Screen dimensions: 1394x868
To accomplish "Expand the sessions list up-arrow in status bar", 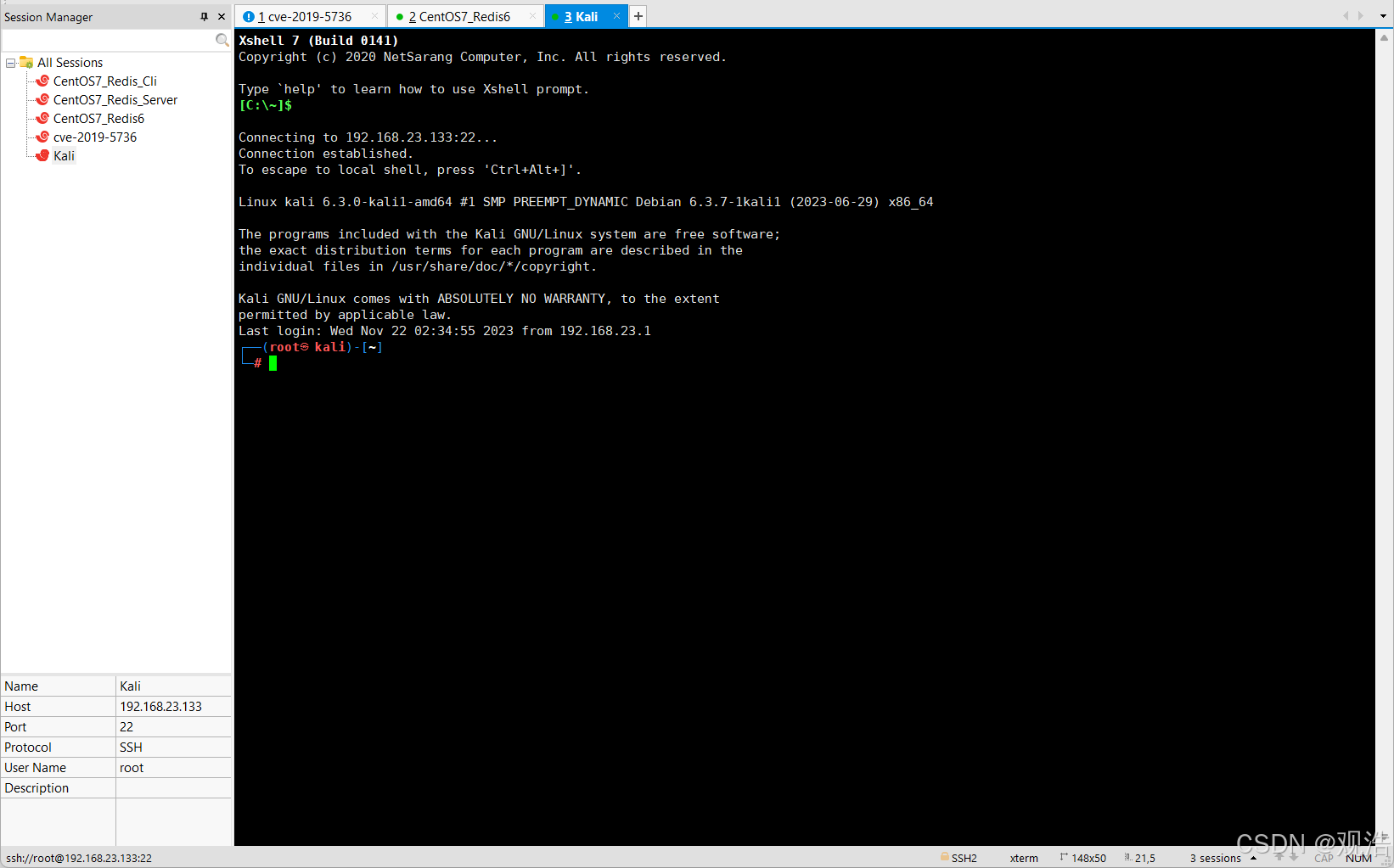I will pos(1253,858).
